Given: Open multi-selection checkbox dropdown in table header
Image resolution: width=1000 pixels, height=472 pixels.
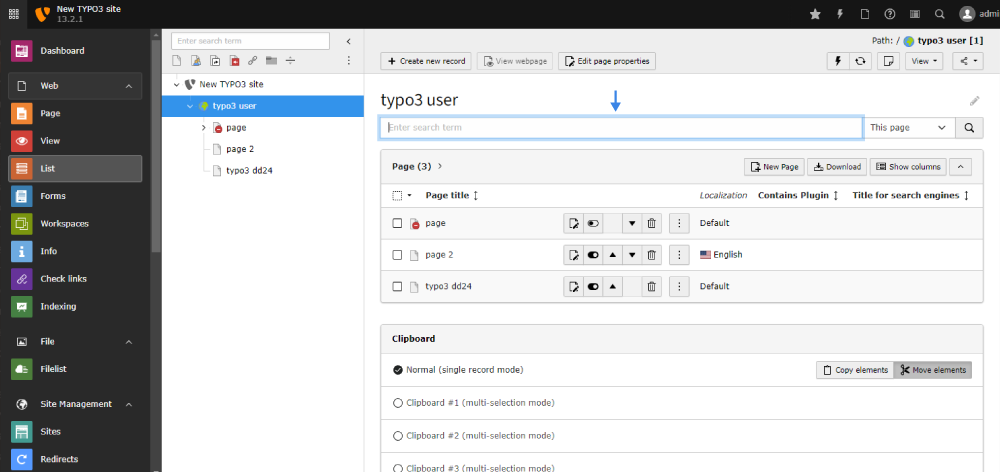Looking at the screenshot, I should click(402, 196).
